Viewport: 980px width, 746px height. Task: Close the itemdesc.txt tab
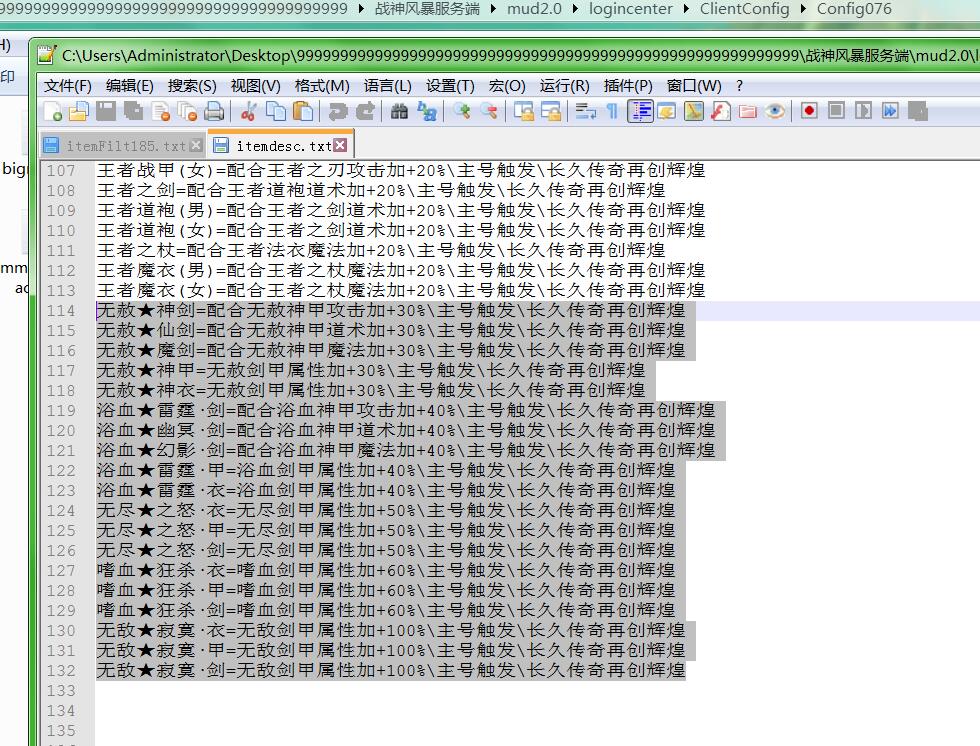tap(340, 146)
